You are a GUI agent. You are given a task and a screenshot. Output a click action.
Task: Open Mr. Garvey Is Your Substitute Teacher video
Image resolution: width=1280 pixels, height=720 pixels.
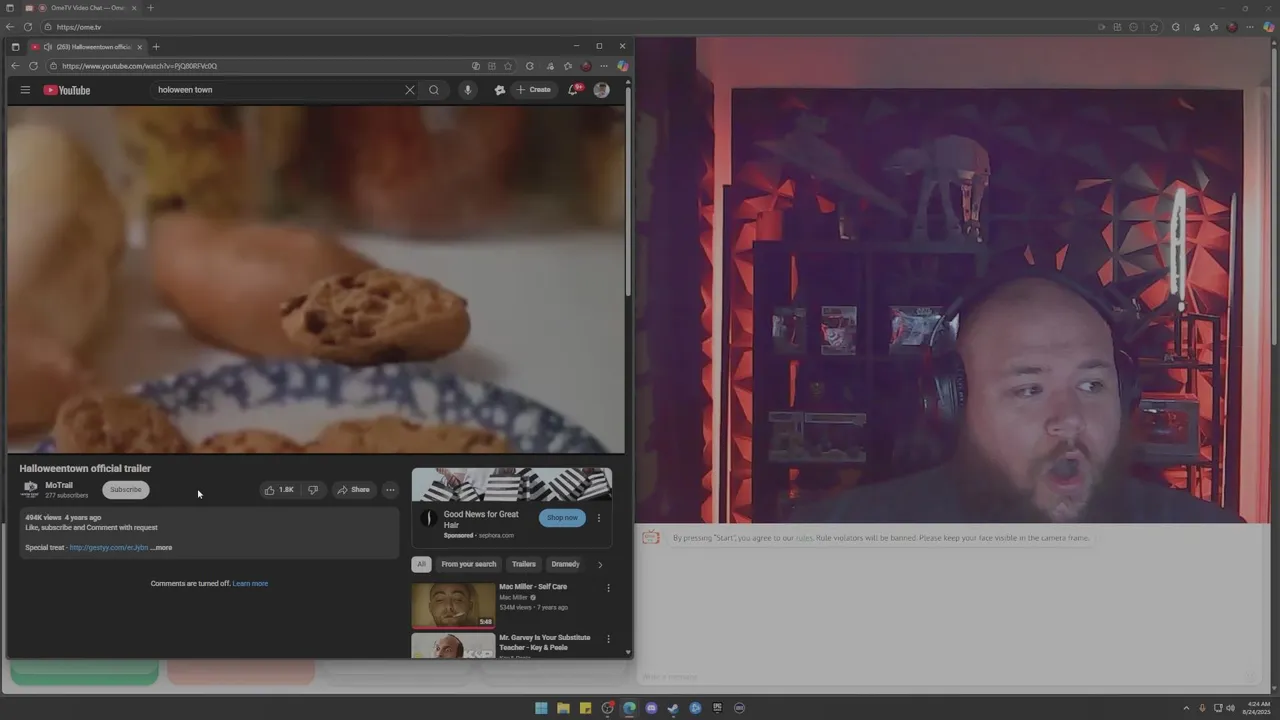(545, 643)
